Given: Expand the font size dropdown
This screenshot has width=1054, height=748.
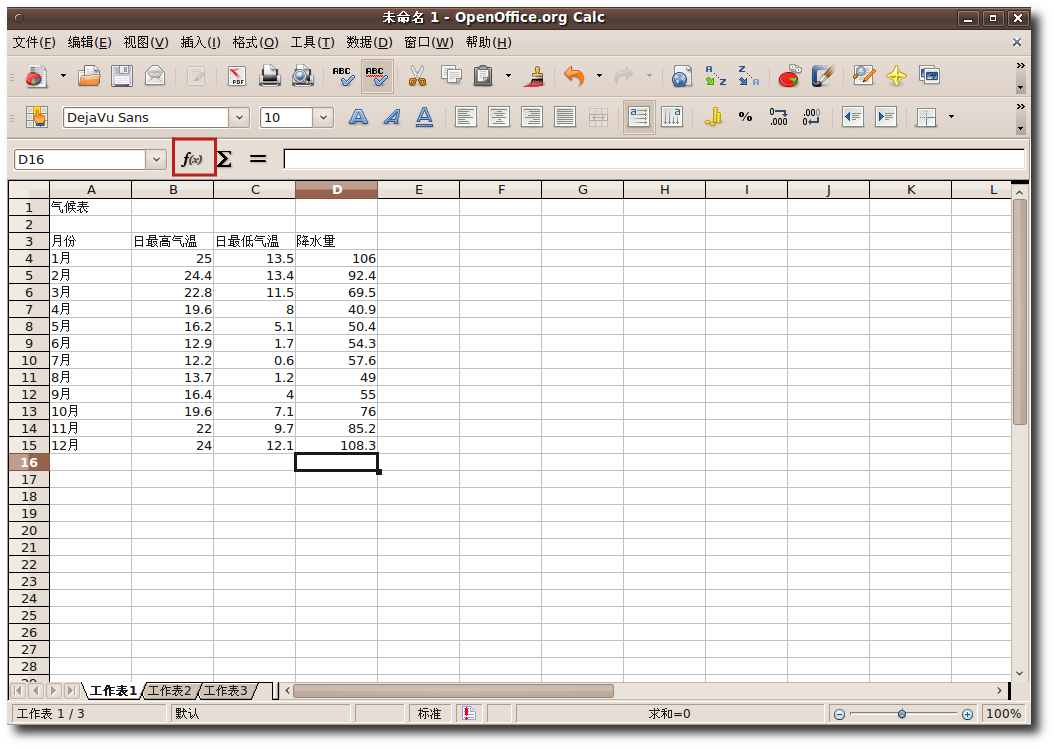Looking at the screenshot, I should click(323, 118).
